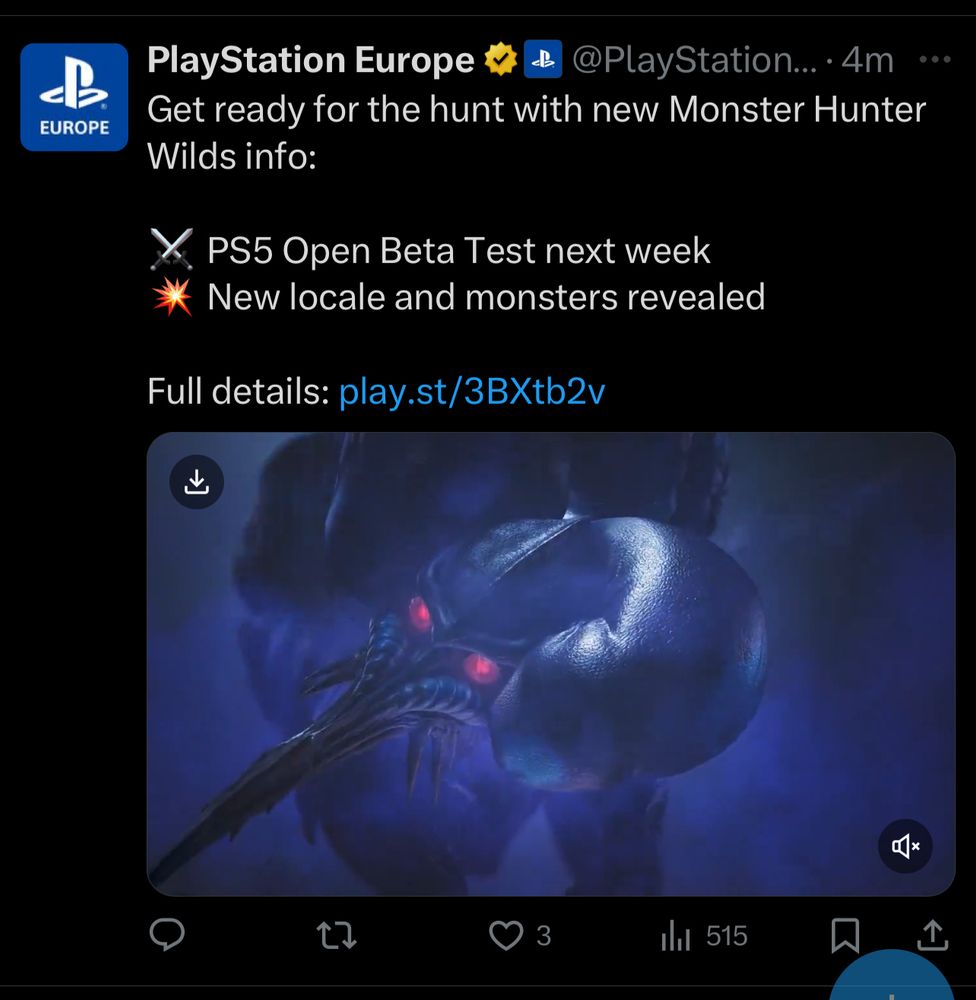Open the 4m timestamp of post
This screenshot has height=1000, width=976.
pos(868,60)
